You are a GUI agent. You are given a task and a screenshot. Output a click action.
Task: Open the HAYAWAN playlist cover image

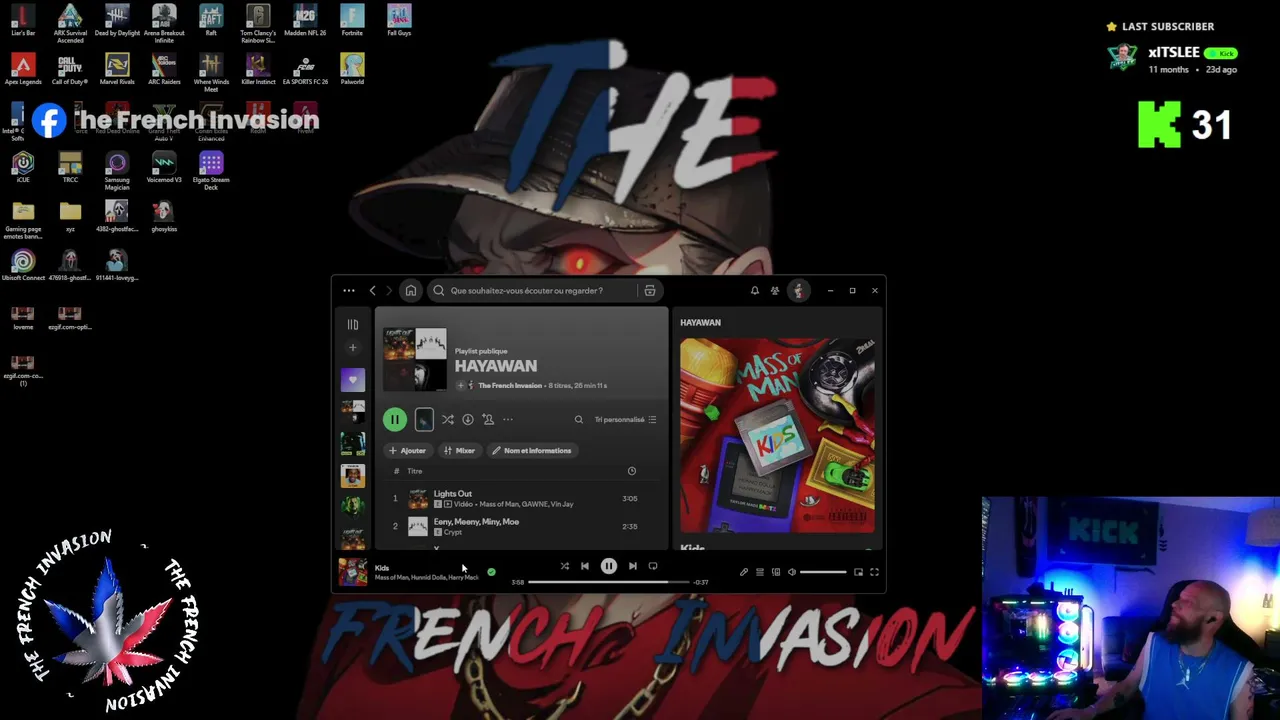click(415, 359)
